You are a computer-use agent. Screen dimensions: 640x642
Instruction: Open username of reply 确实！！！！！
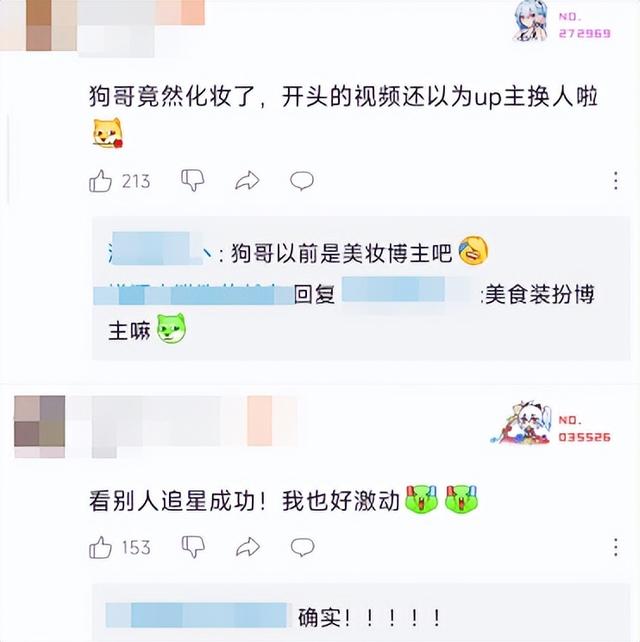coord(197,615)
